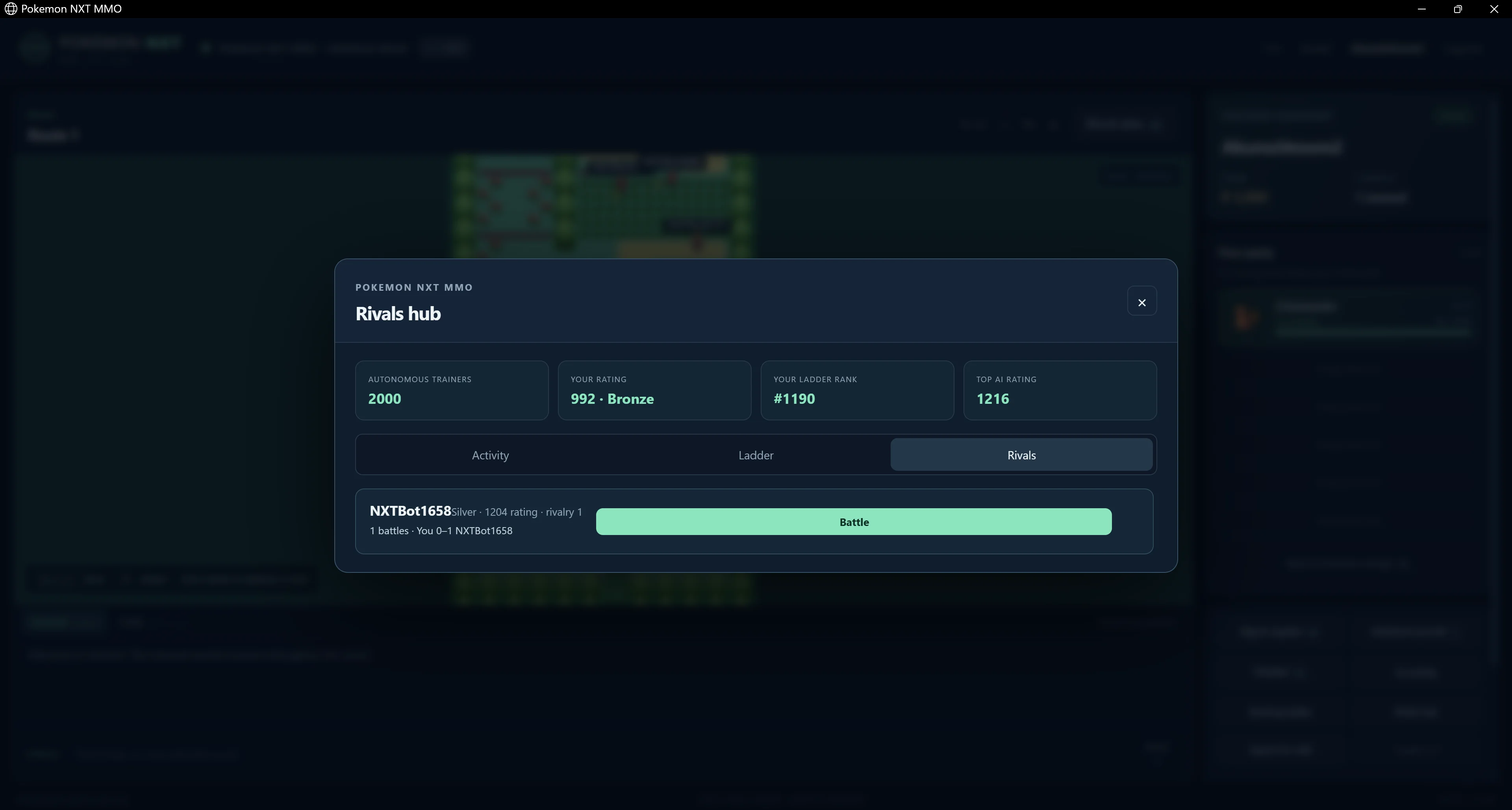Viewport: 1512px width, 810px height.
Task: Switch to the Activity tab
Action: pyautogui.click(x=490, y=455)
